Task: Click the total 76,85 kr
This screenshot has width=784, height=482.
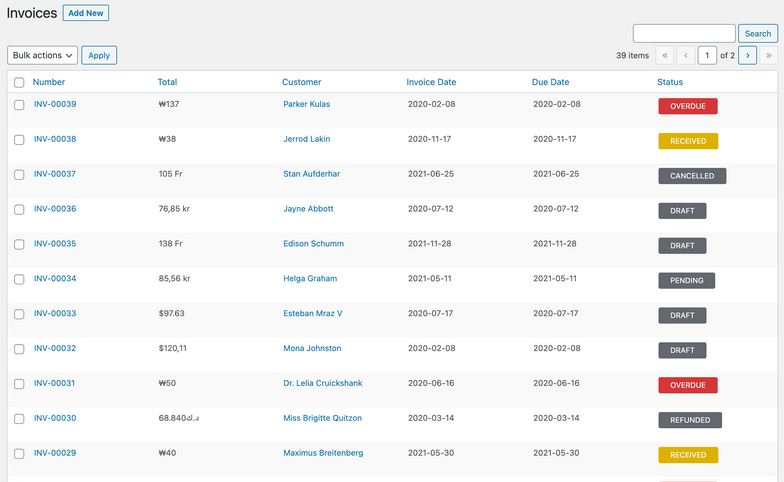Action: [x=174, y=208]
